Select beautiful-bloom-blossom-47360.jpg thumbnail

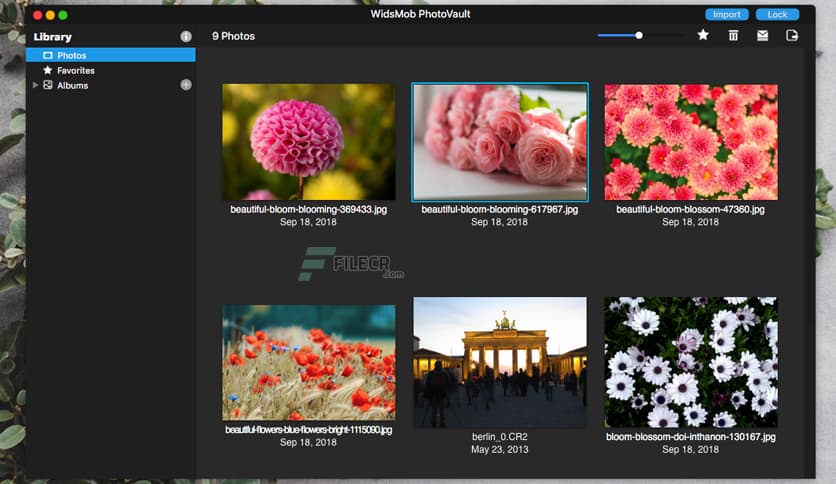click(x=691, y=142)
